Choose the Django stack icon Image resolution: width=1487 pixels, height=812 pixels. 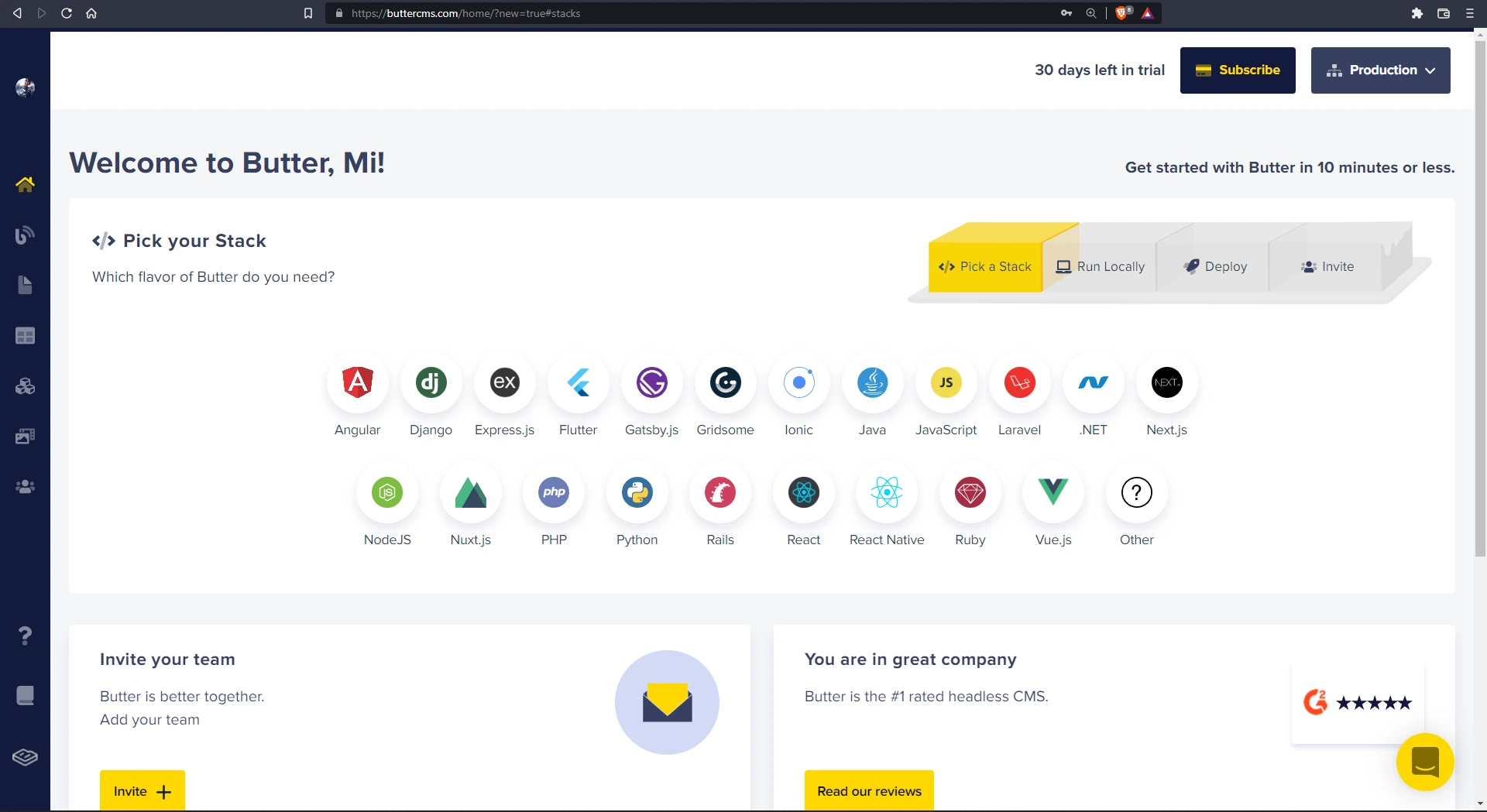point(431,382)
